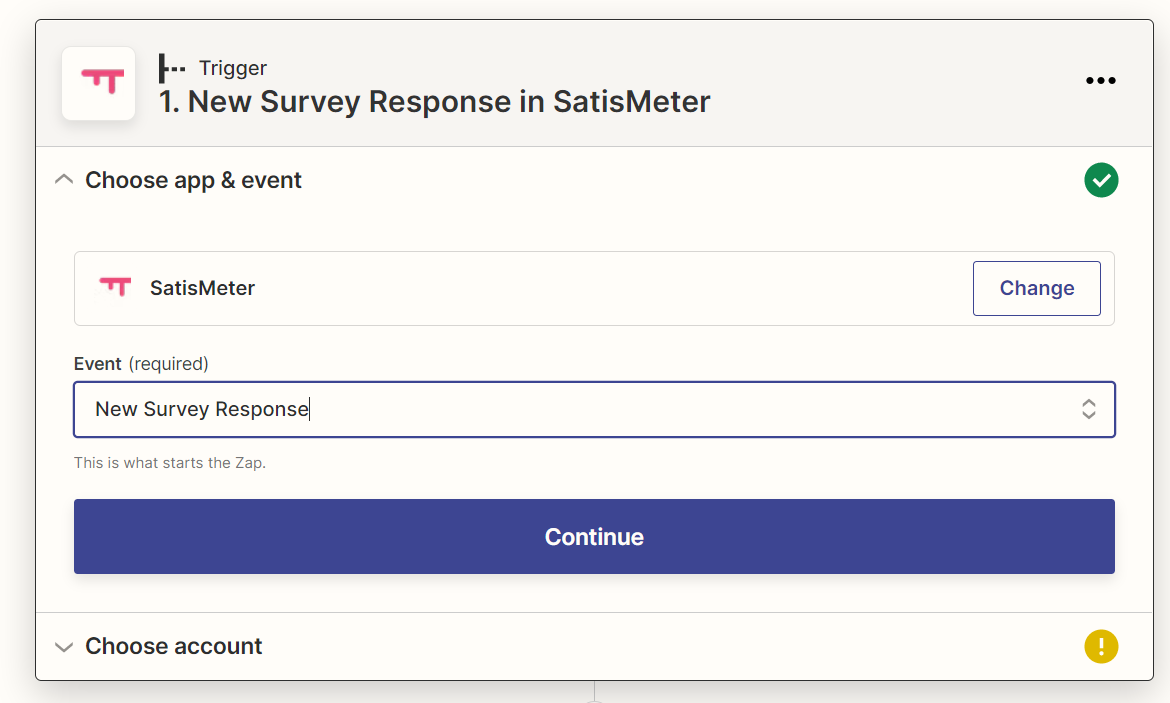This screenshot has width=1170, height=703.
Task: Click the yellow warning icon for Choose account
Action: click(1101, 646)
